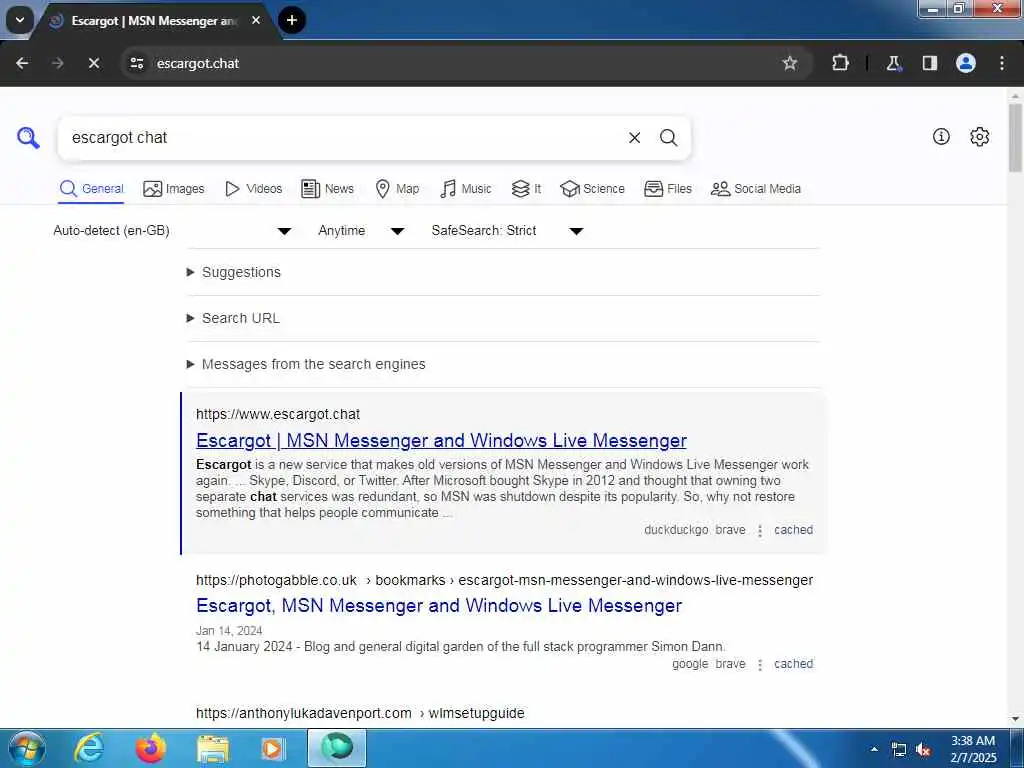Image resolution: width=1024 pixels, height=768 pixels.
Task: Open Windows Media Player from taskbar
Action: tap(273, 748)
